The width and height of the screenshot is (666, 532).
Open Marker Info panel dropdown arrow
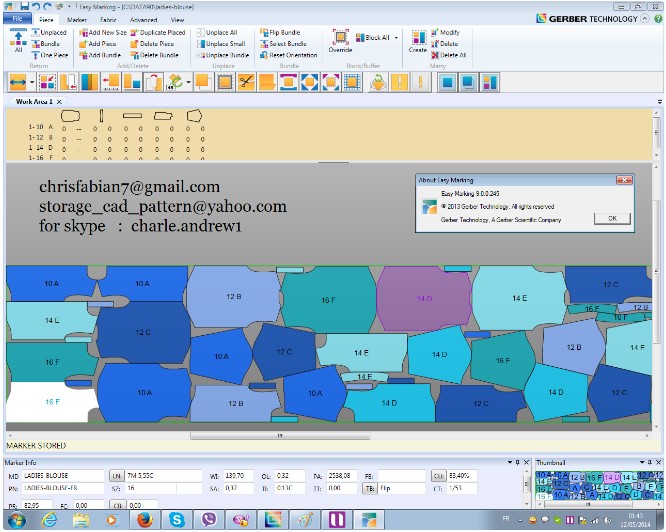pos(512,463)
